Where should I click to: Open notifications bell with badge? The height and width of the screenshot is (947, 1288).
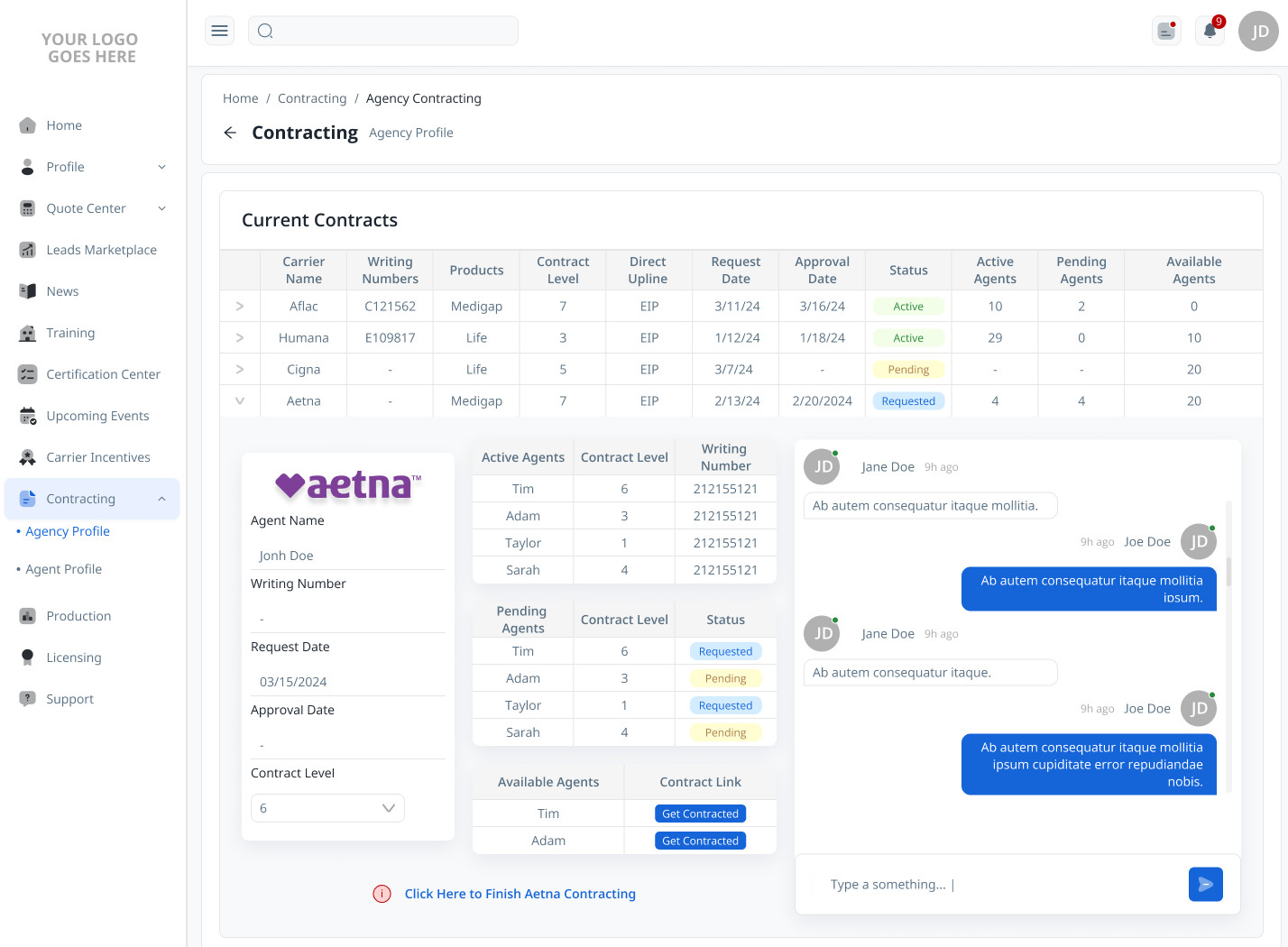(1210, 31)
